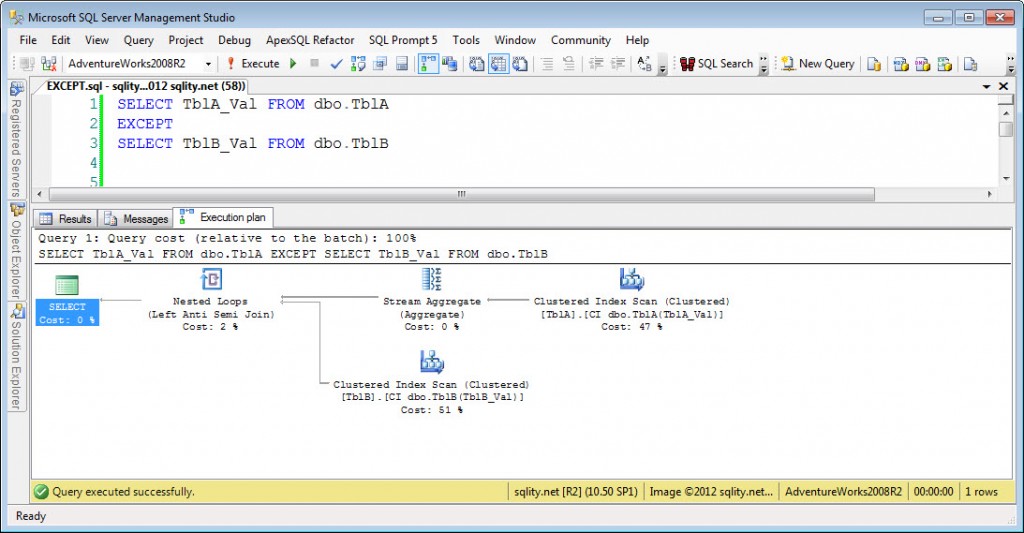
Task: Select Clustered Index Scan on TblB
Action: click(x=432, y=383)
